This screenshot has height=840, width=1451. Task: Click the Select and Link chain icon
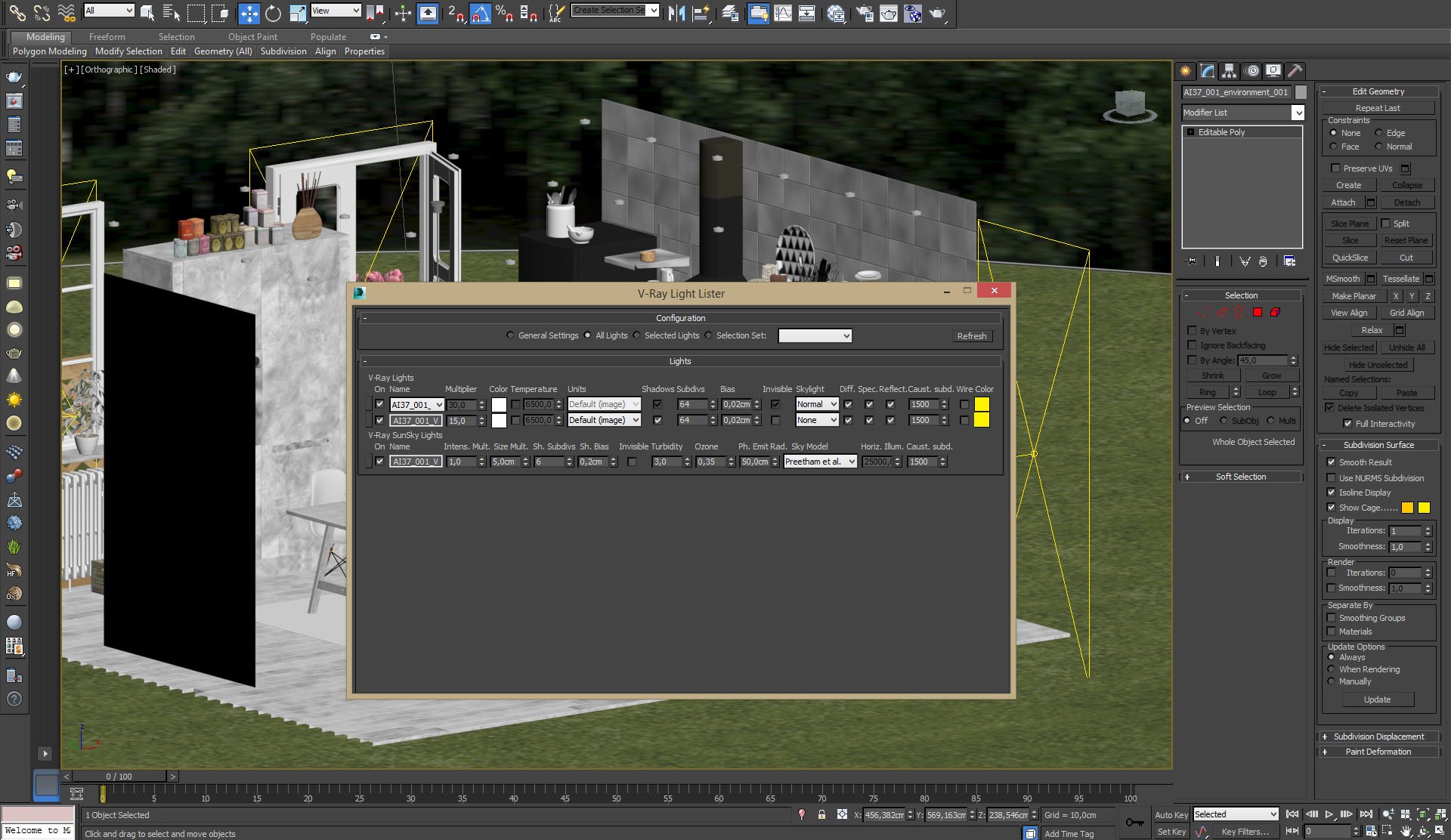(17, 13)
